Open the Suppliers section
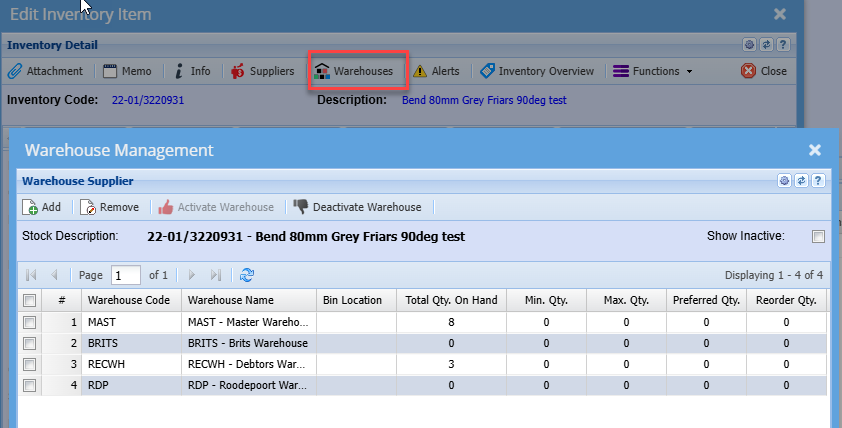This screenshot has width=842, height=428. click(x=262, y=71)
